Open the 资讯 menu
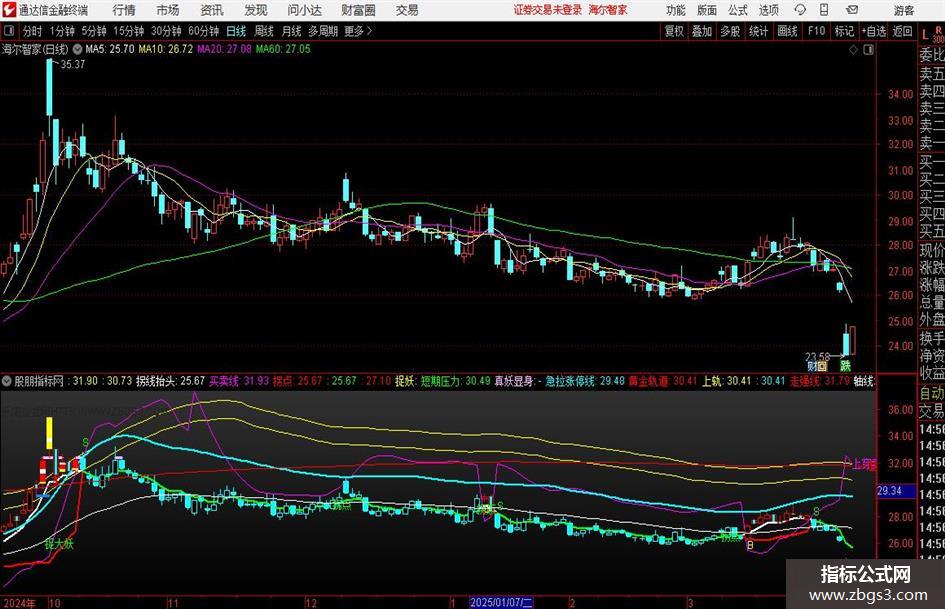 click(212, 10)
